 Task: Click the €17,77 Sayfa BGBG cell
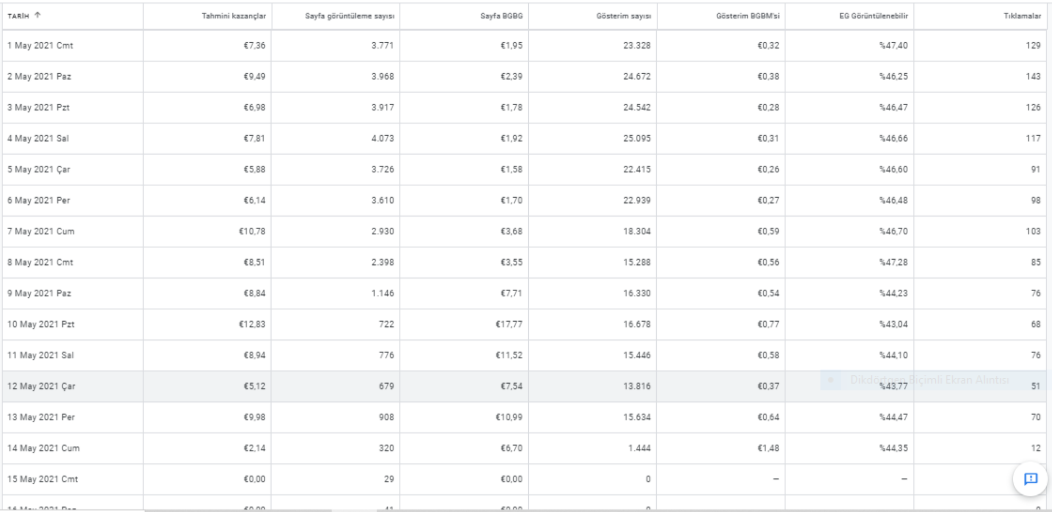[511, 324]
